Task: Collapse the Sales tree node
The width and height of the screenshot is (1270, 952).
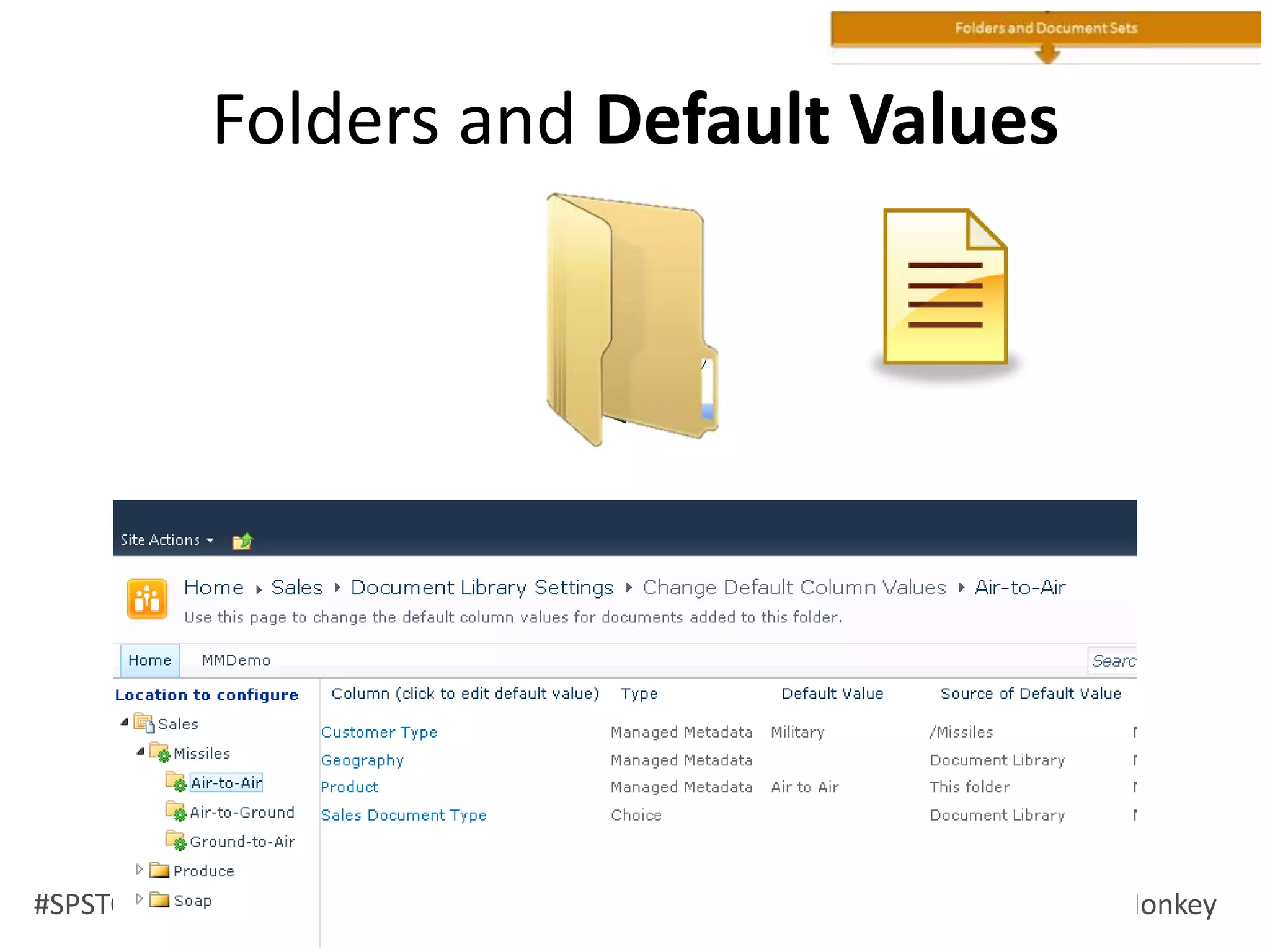Action: [x=125, y=722]
